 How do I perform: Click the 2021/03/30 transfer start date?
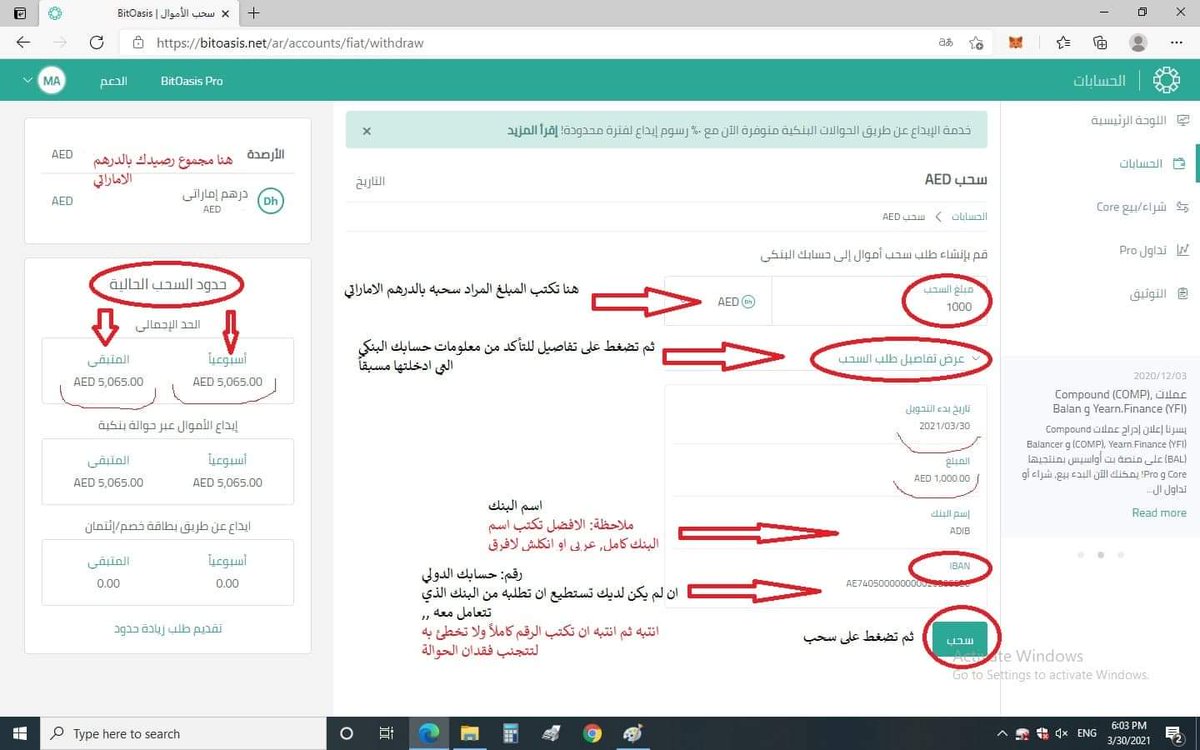pos(946,426)
